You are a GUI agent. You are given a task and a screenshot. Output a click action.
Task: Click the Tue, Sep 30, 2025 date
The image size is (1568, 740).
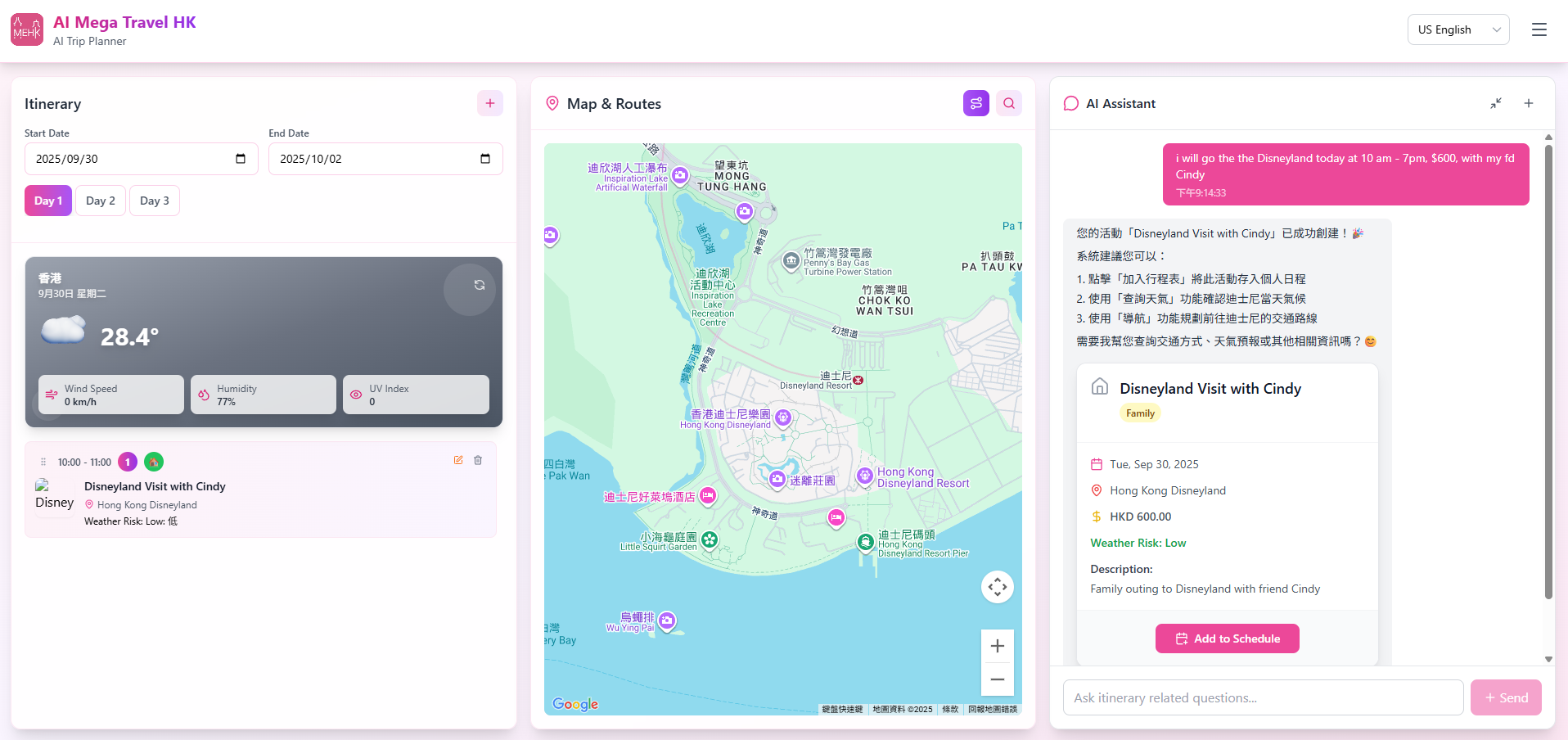[x=1154, y=464]
